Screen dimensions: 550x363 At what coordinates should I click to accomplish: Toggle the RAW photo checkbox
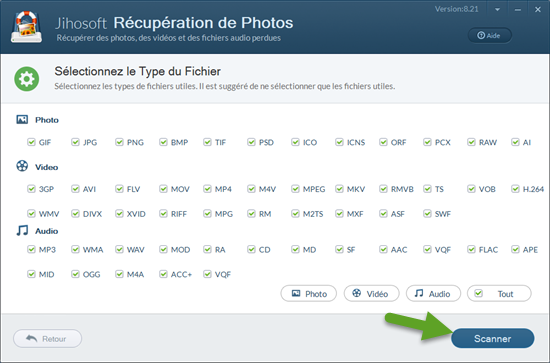point(471,142)
